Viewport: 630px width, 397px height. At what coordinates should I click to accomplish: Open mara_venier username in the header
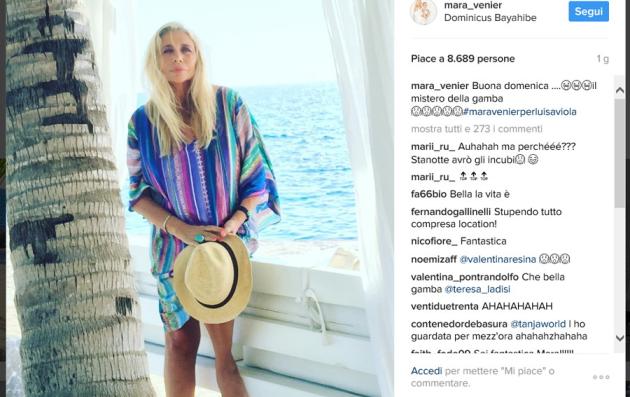click(x=473, y=5)
